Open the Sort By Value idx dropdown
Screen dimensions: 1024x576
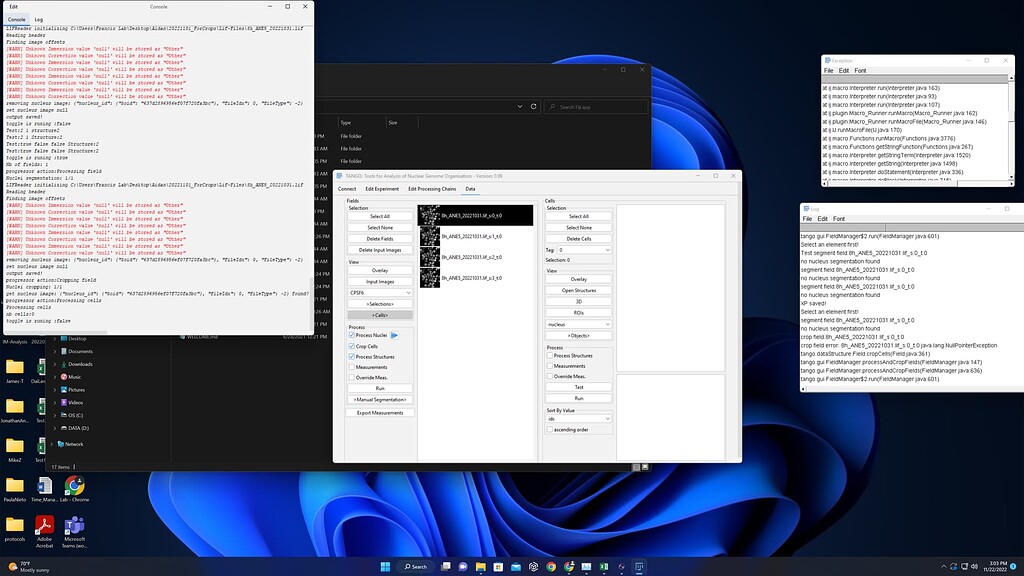579,419
